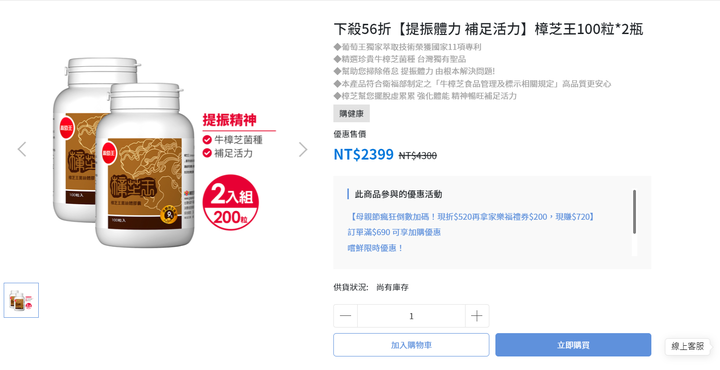
Task: Open the 母親節瘋狂倒數加碼 promotion link
Action: [471, 217]
